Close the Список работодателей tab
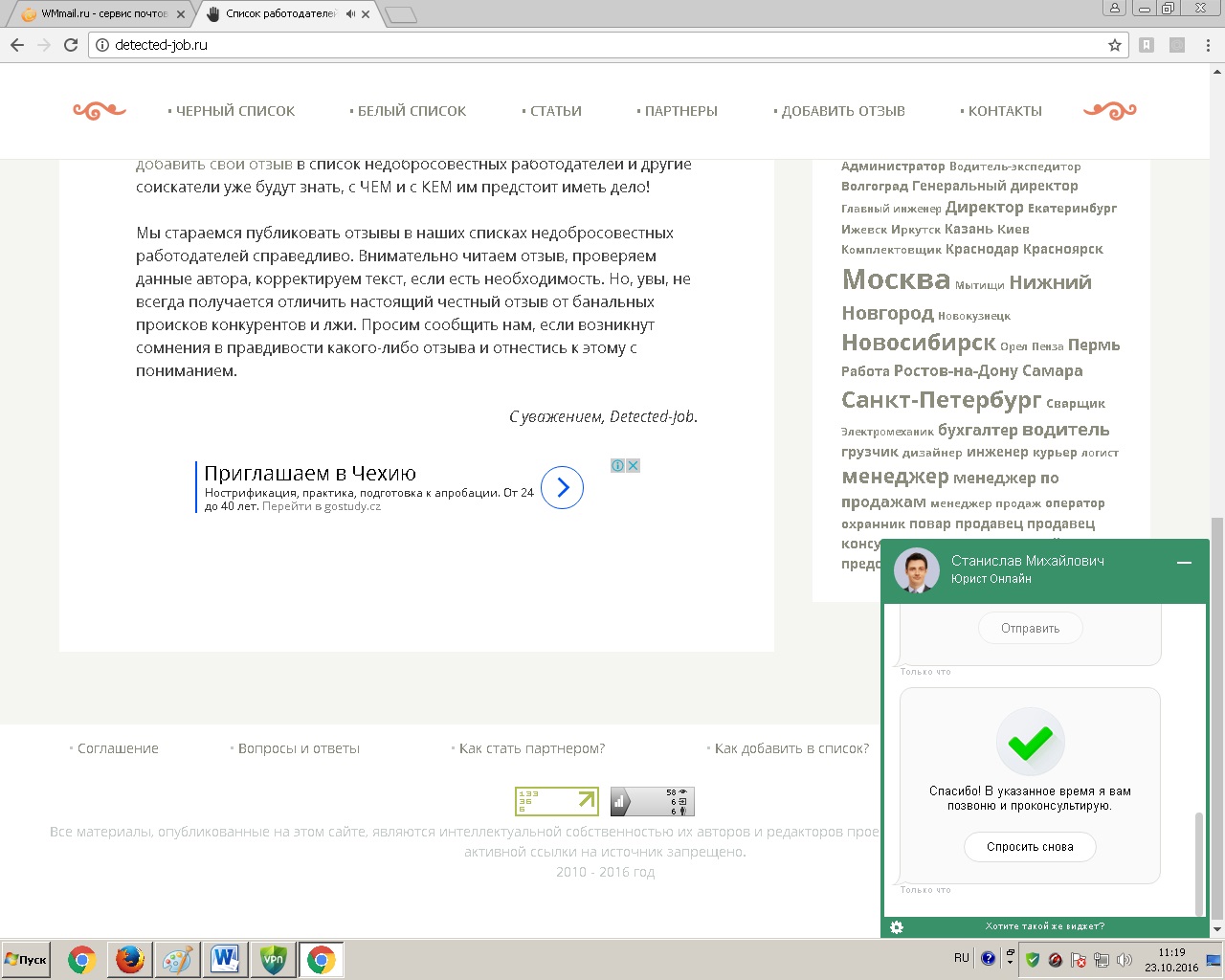The height and width of the screenshot is (980, 1225). pyautogui.click(x=367, y=14)
